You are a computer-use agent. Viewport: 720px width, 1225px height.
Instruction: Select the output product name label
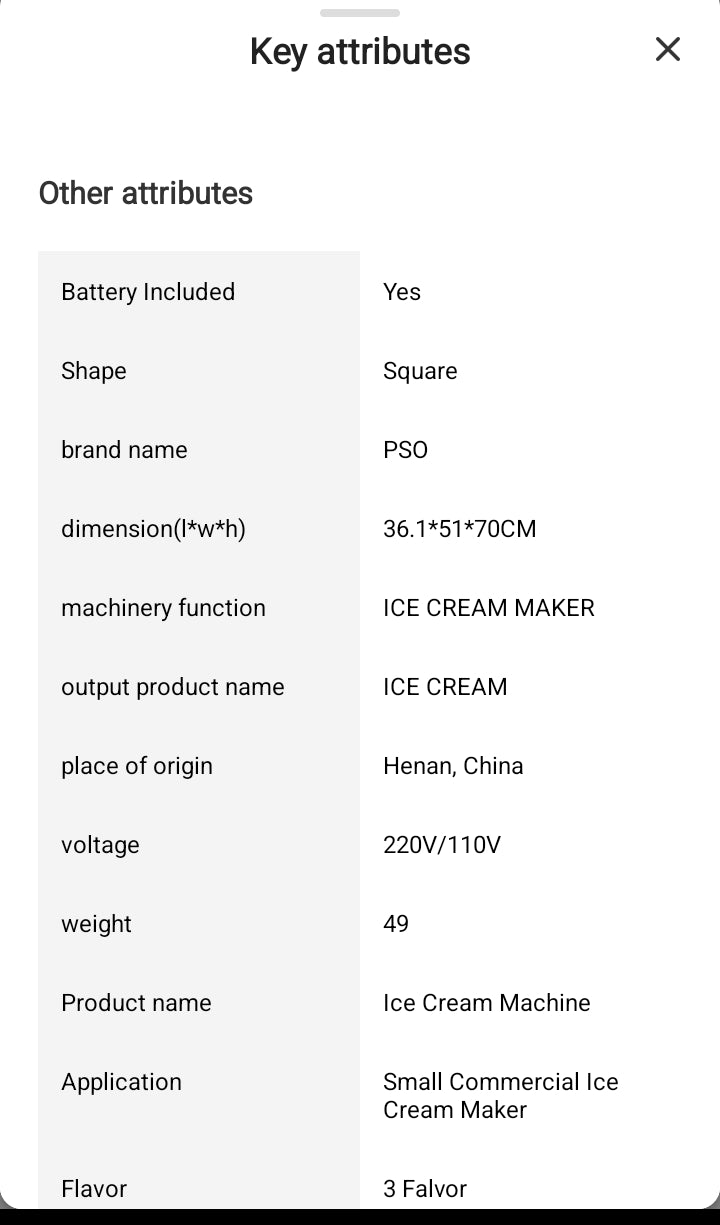point(173,687)
